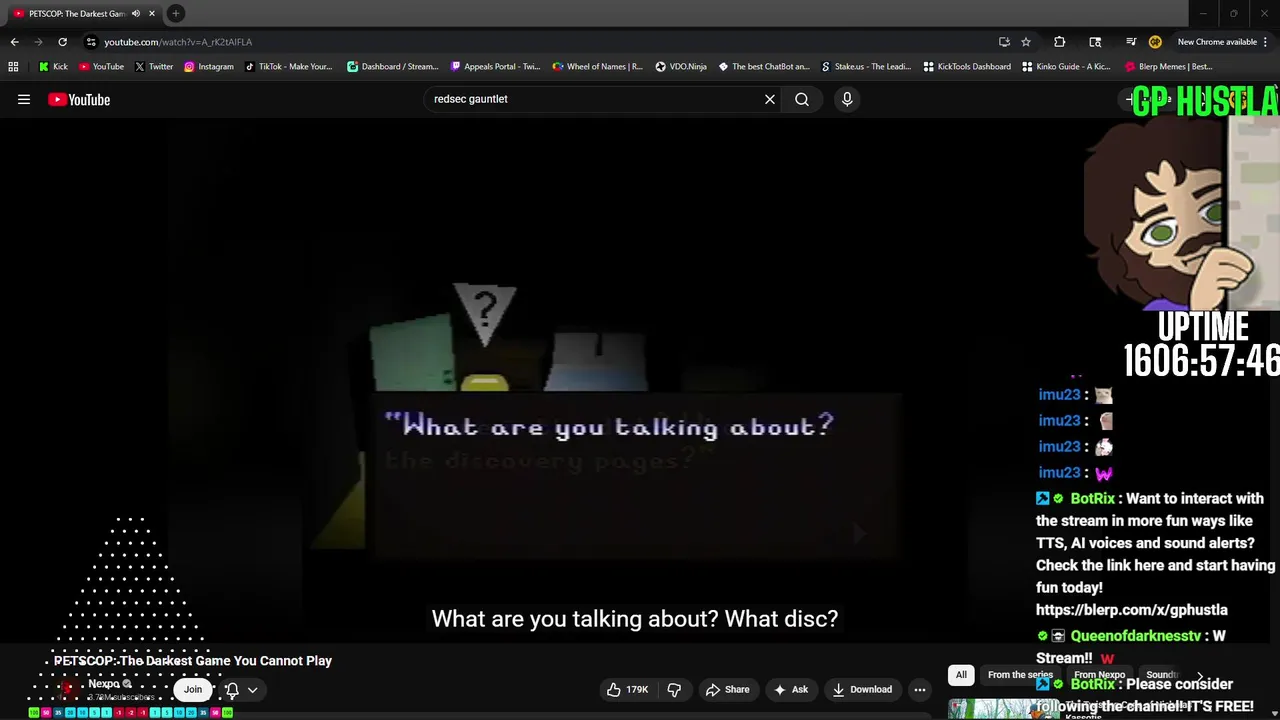Select the 'From the series' chip
Image resolution: width=1280 pixels, height=720 pixels.
point(1020,675)
